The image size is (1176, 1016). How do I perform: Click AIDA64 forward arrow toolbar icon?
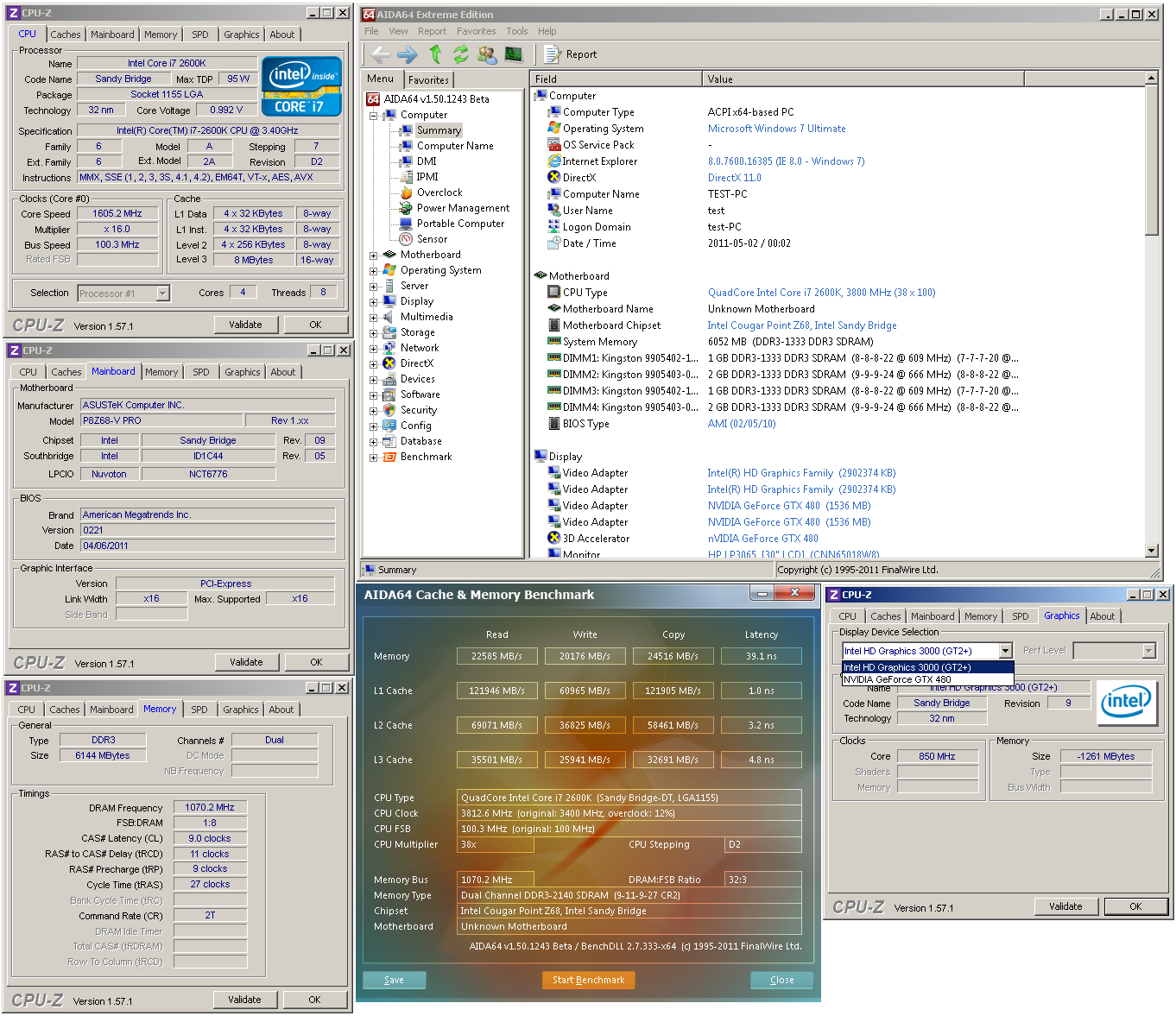tap(408, 54)
